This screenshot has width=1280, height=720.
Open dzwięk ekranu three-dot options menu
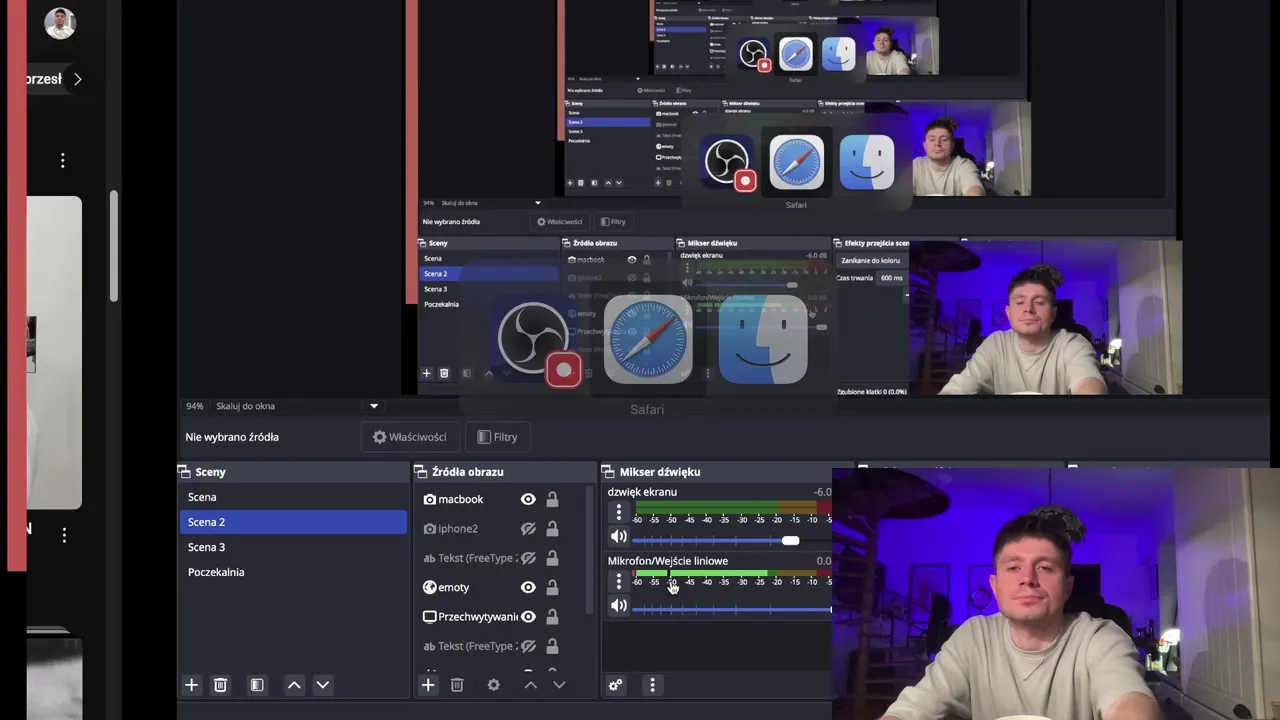619,512
